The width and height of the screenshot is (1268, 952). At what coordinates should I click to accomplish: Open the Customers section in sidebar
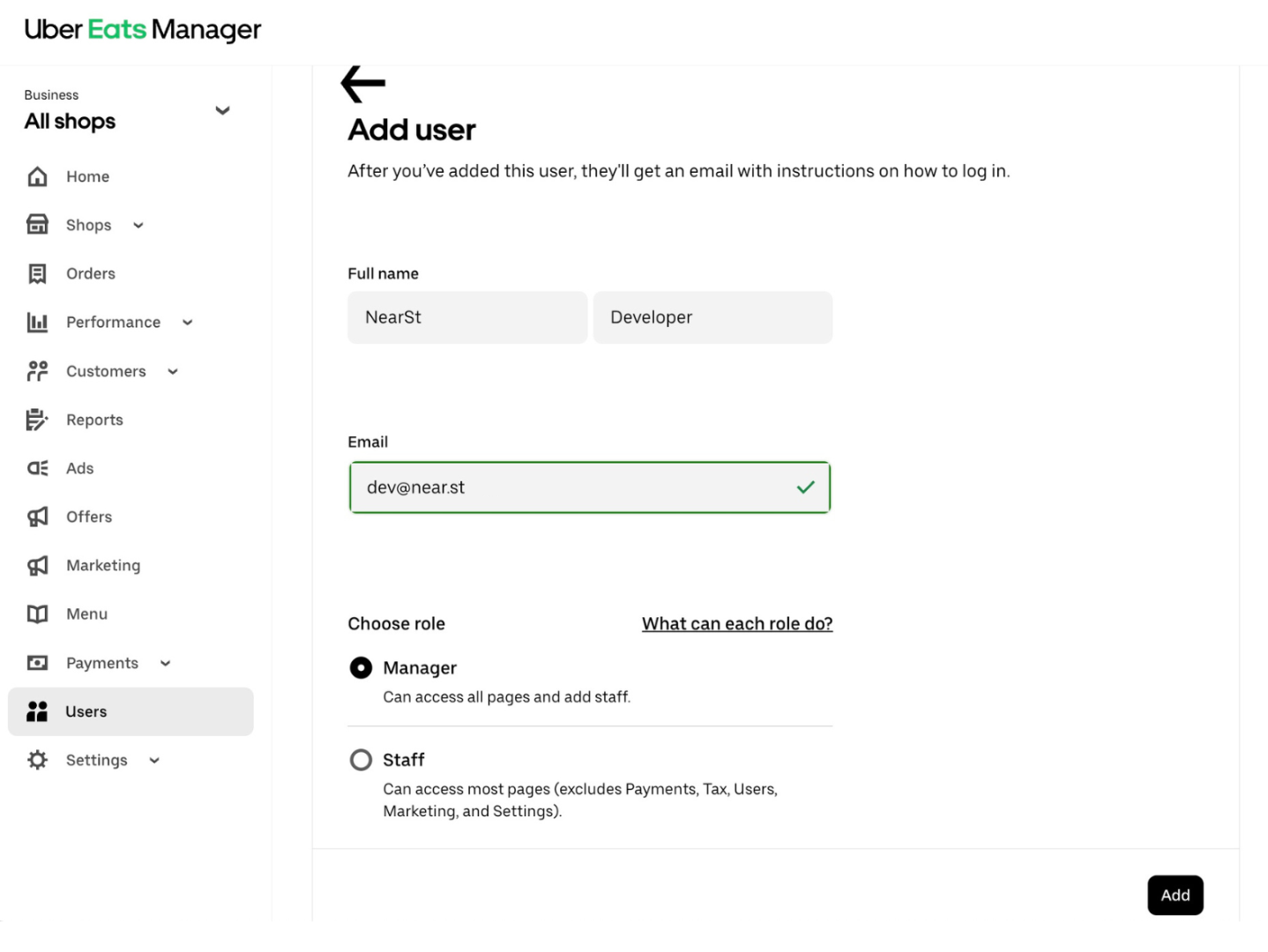click(106, 371)
